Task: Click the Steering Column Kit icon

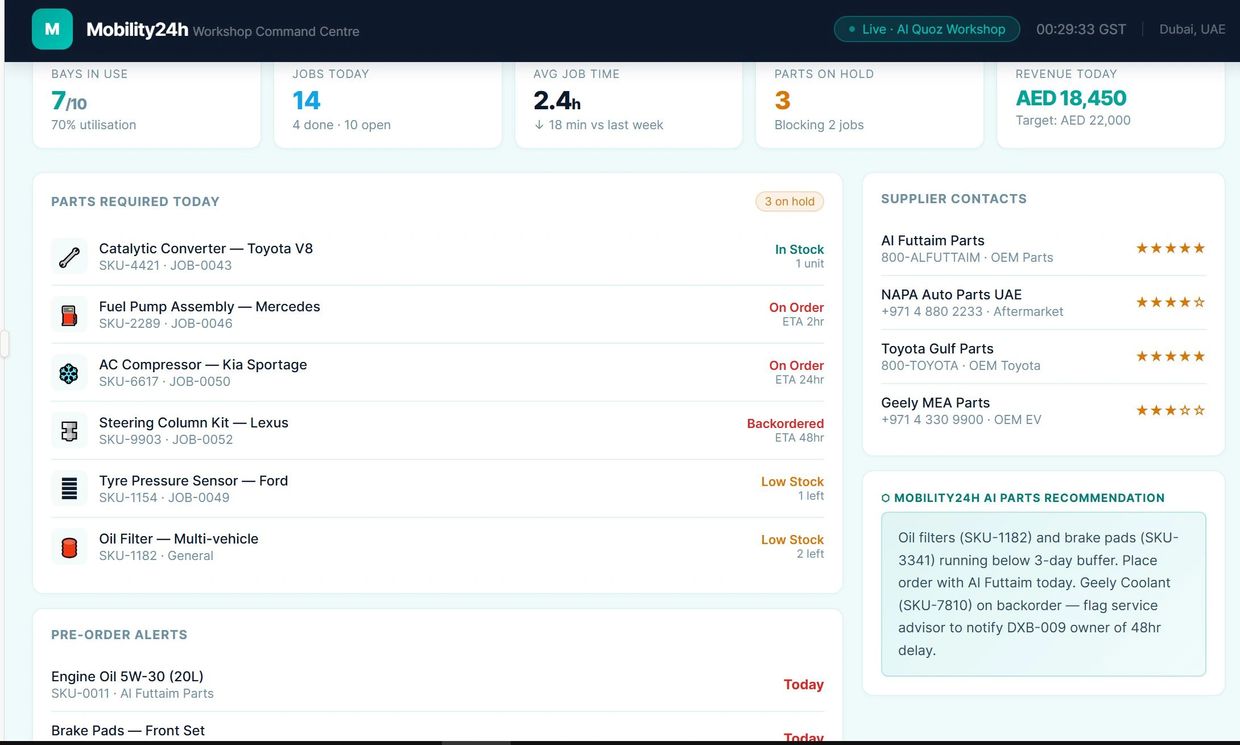Action: [x=69, y=430]
